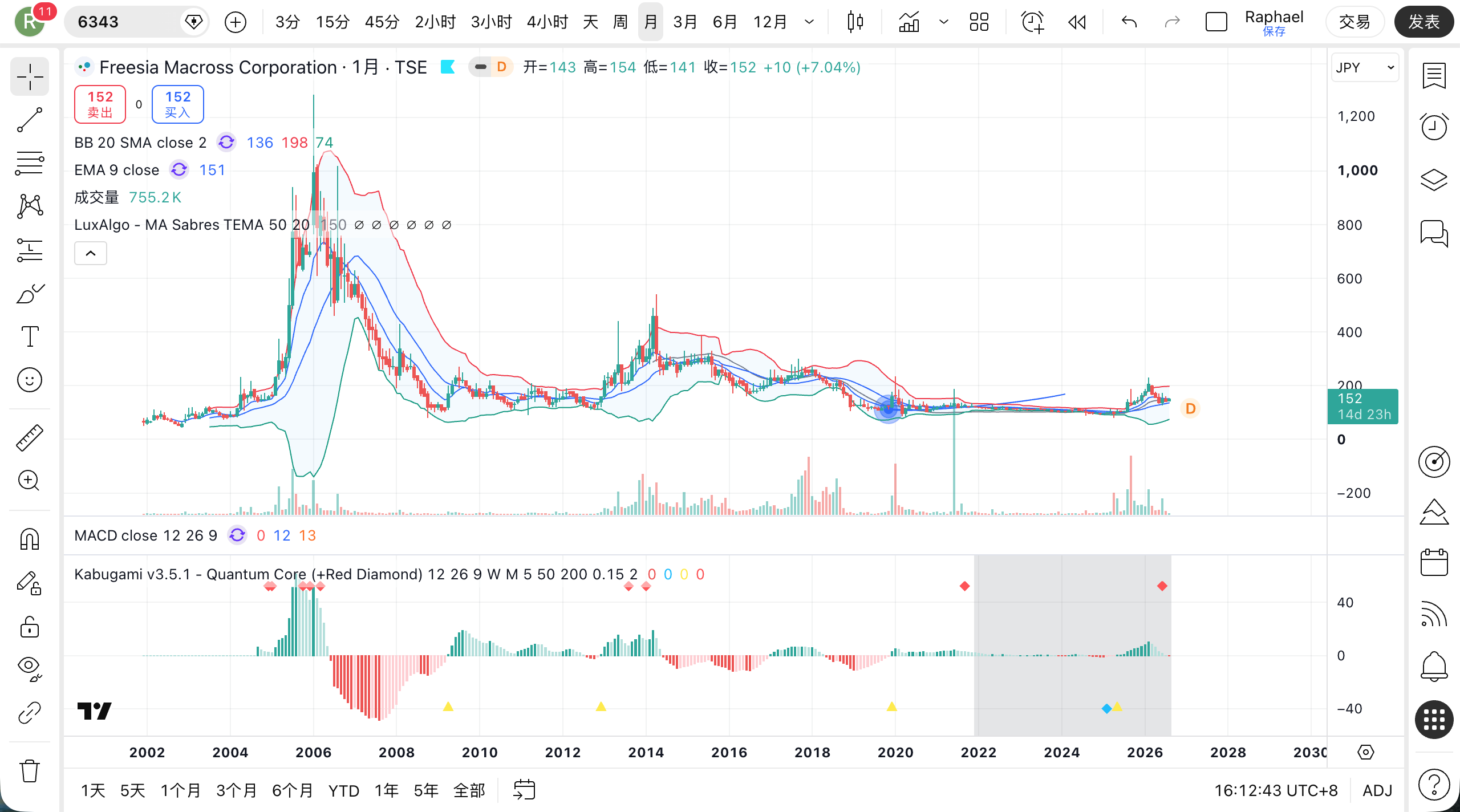1460x812 pixels.
Task: Remove drawings with the trash icon
Action: 30,771
